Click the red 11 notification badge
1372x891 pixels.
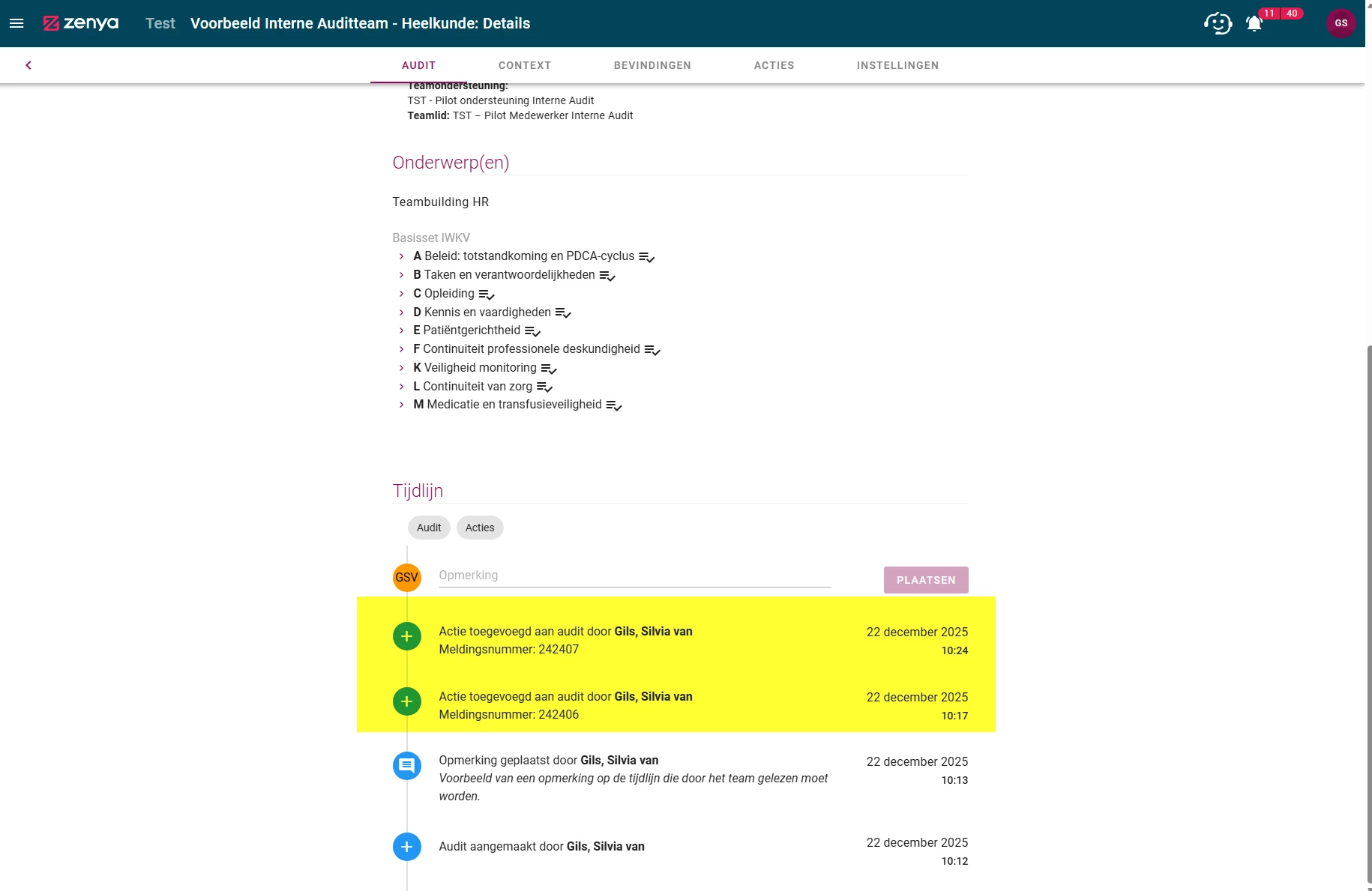tap(1269, 13)
